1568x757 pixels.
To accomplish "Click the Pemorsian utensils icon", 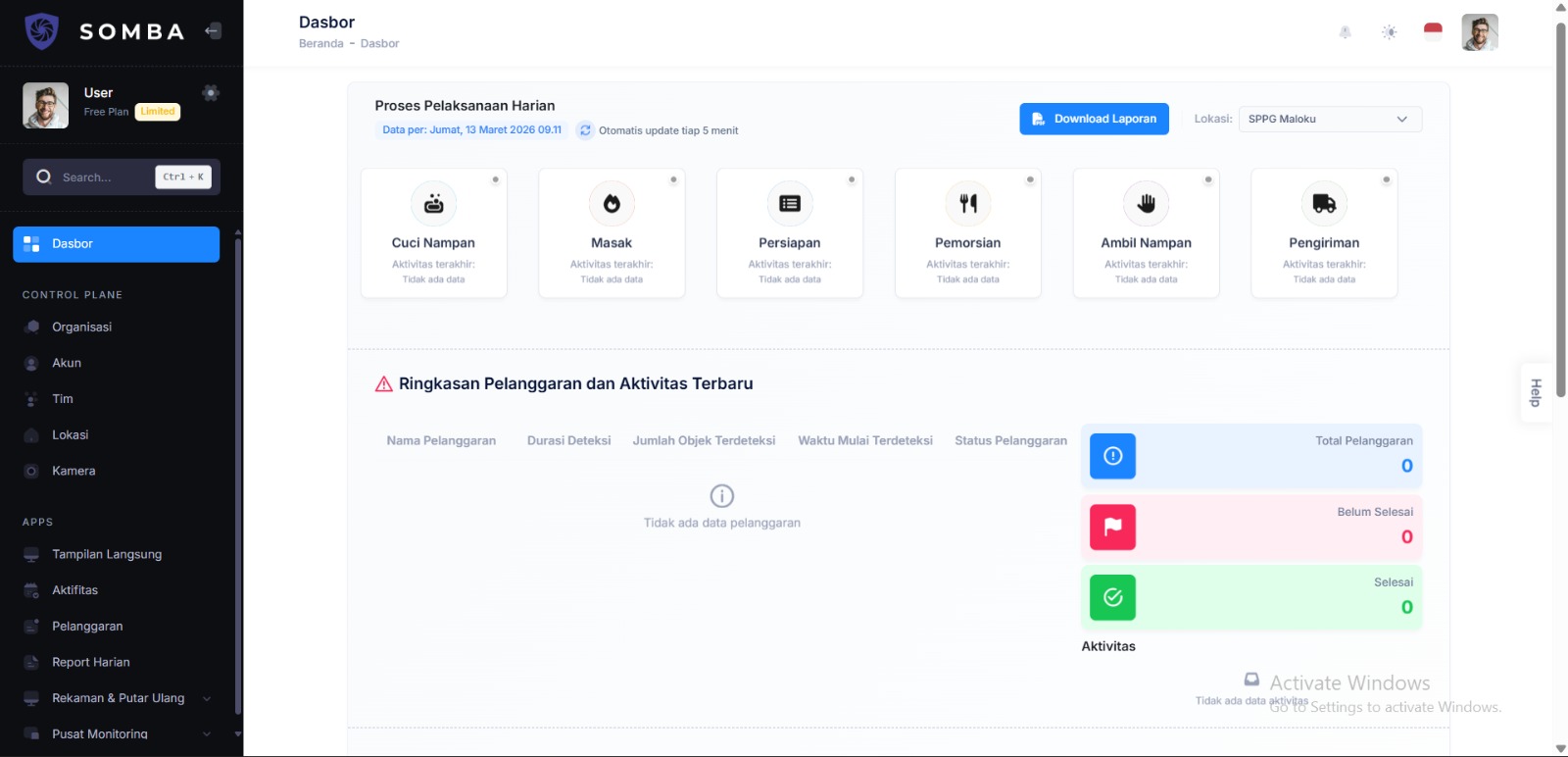I will [968, 204].
